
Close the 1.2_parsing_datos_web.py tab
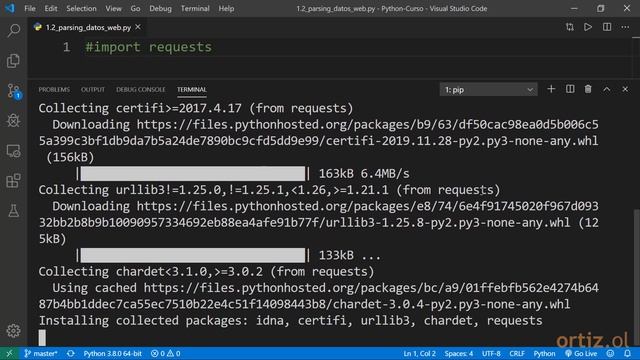(x=138, y=27)
